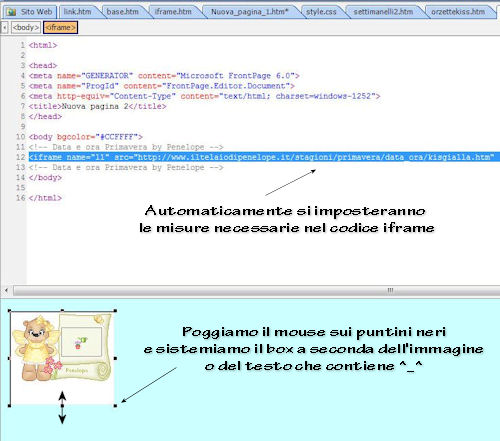This screenshot has height=441, width=500.
Task: Click the code pane scroll left arrow
Action: pos(6,290)
